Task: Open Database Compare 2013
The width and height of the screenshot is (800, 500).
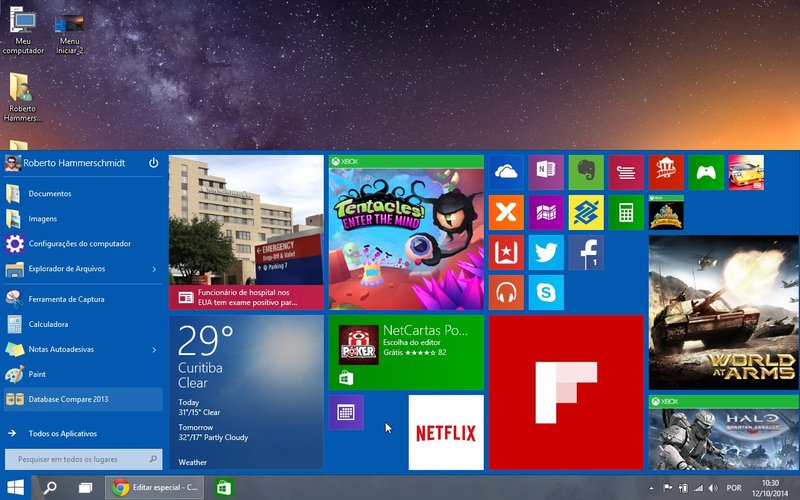Action: 84,399
